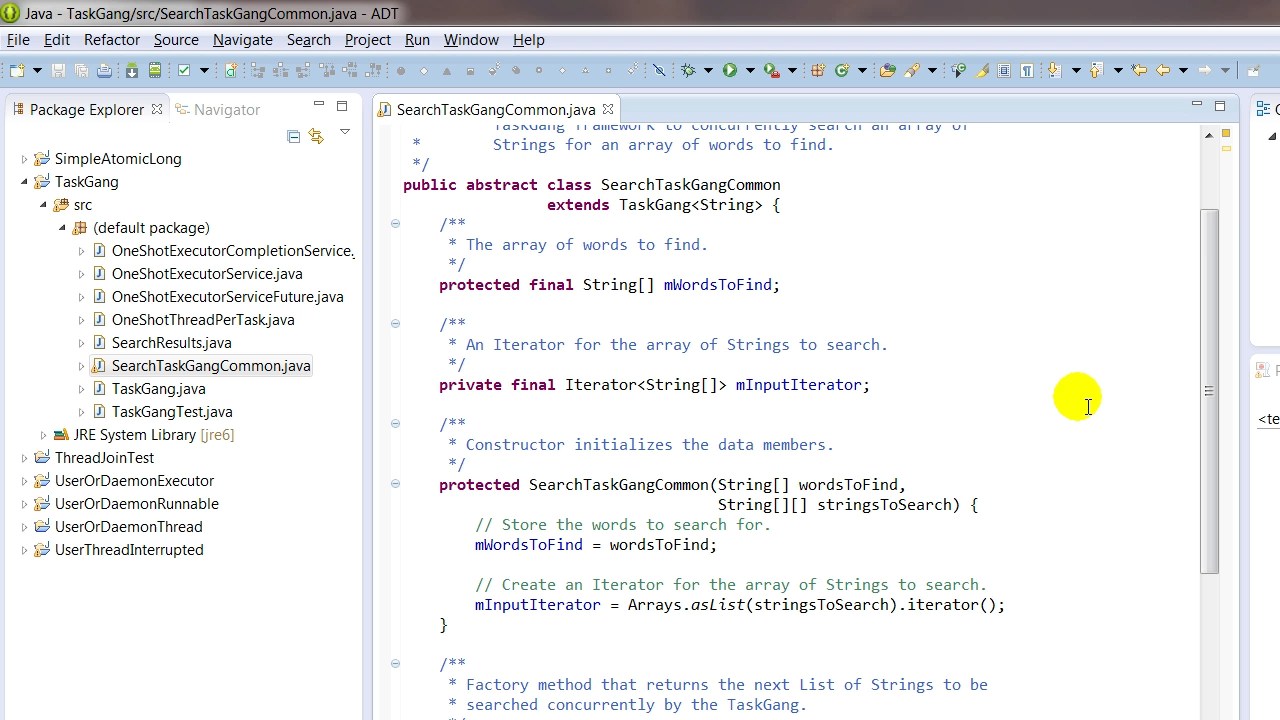Collapse All in Package Explorer
This screenshot has width=1280, height=720.
(x=293, y=136)
